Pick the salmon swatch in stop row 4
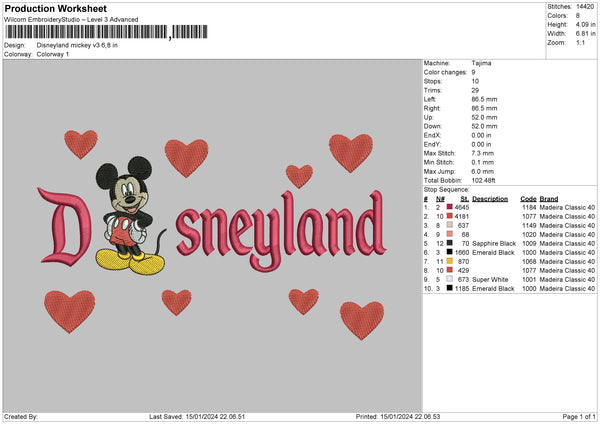This screenshot has width=600, height=424. (x=450, y=234)
